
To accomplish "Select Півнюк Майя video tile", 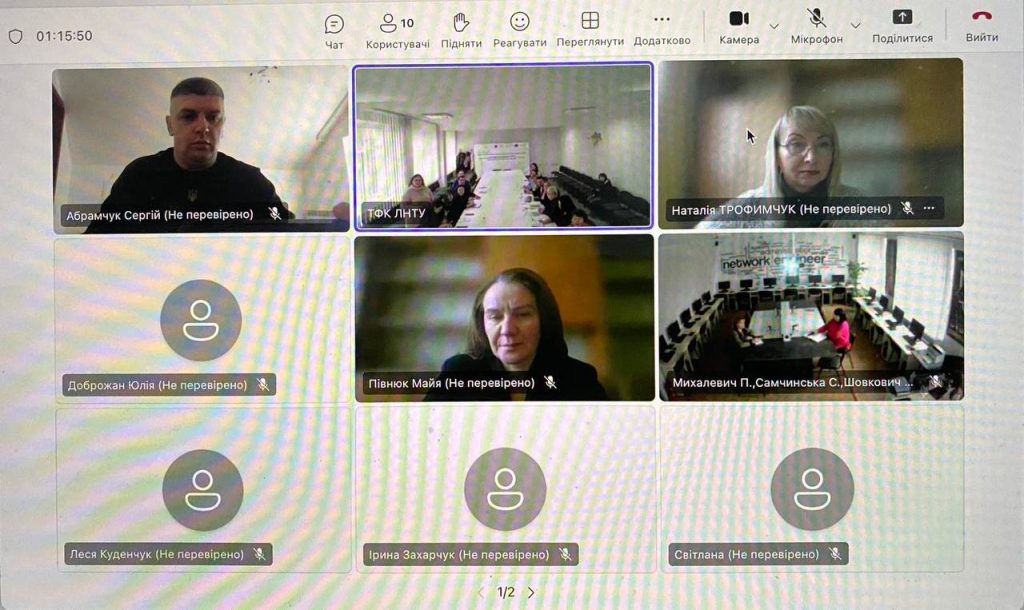I will click(x=504, y=318).
